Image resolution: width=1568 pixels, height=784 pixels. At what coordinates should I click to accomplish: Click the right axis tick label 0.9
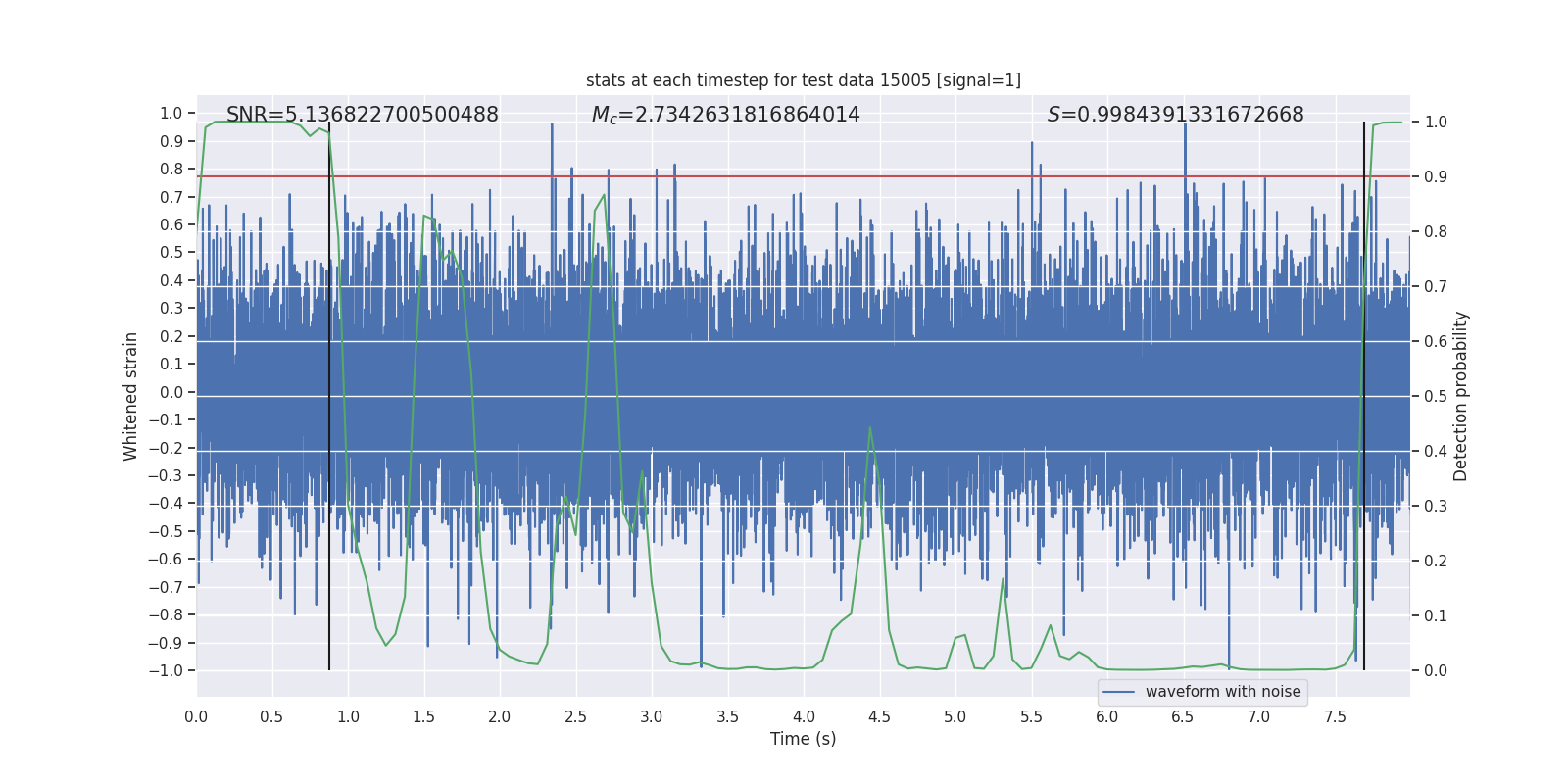click(x=1436, y=176)
